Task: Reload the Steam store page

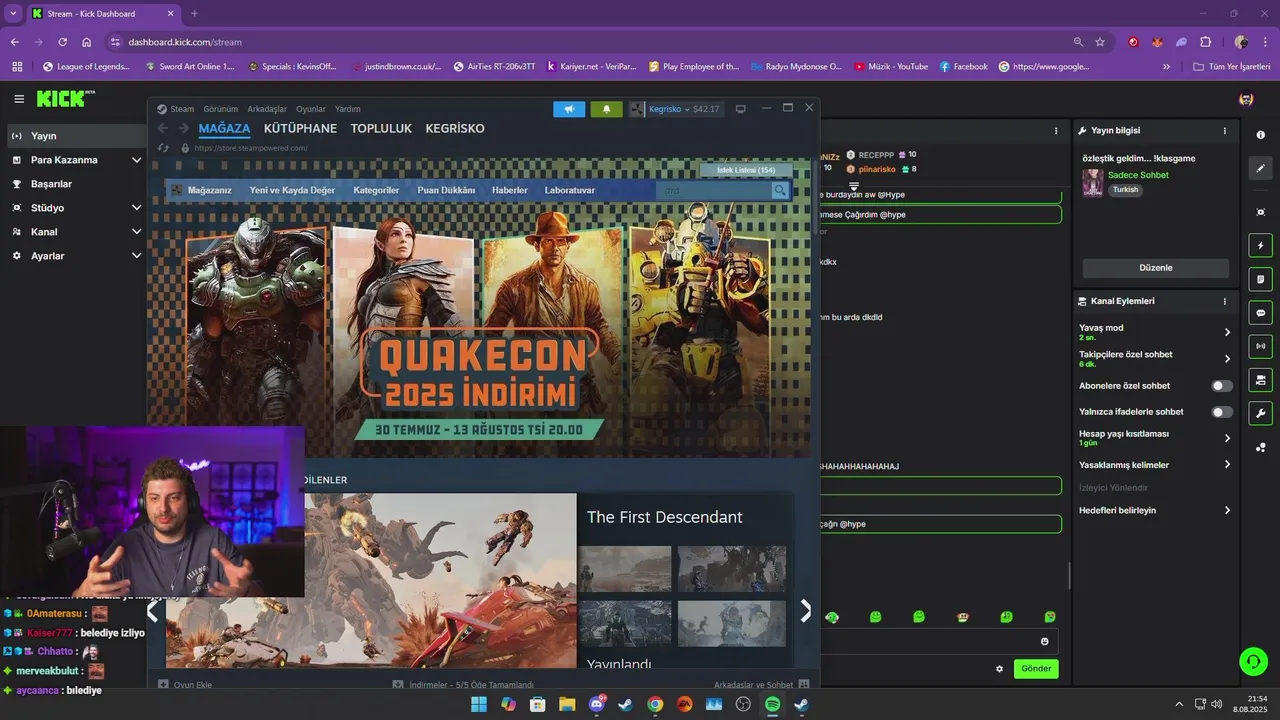Action: point(164,148)
